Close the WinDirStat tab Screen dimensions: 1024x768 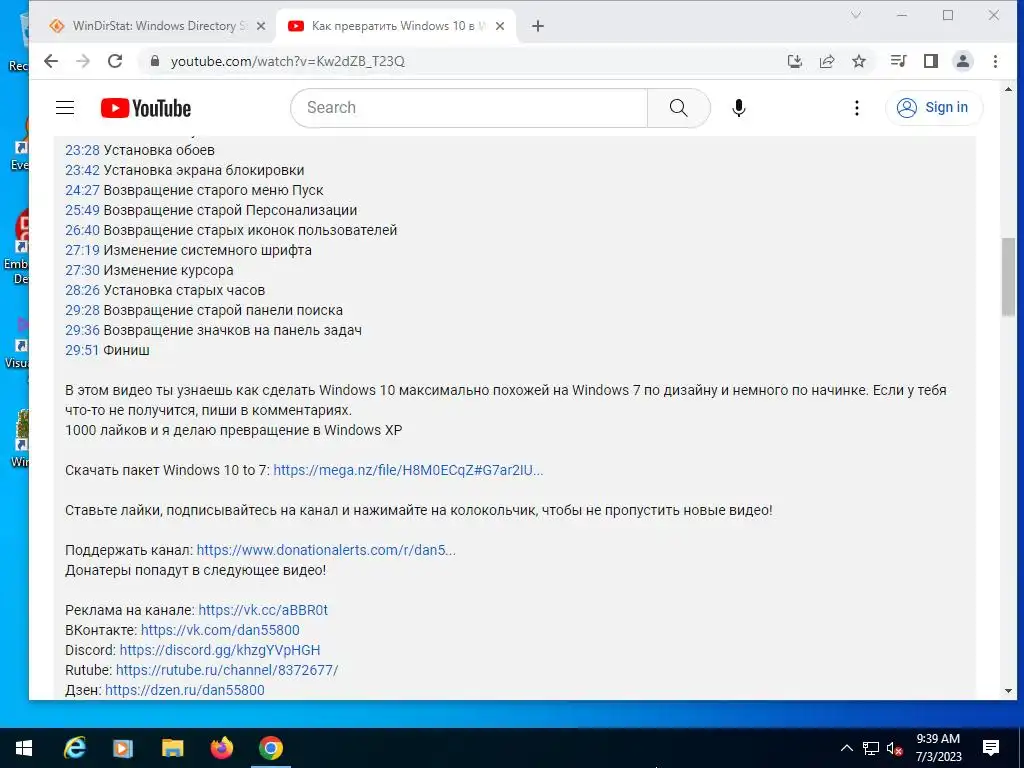(x=261, y=26)
